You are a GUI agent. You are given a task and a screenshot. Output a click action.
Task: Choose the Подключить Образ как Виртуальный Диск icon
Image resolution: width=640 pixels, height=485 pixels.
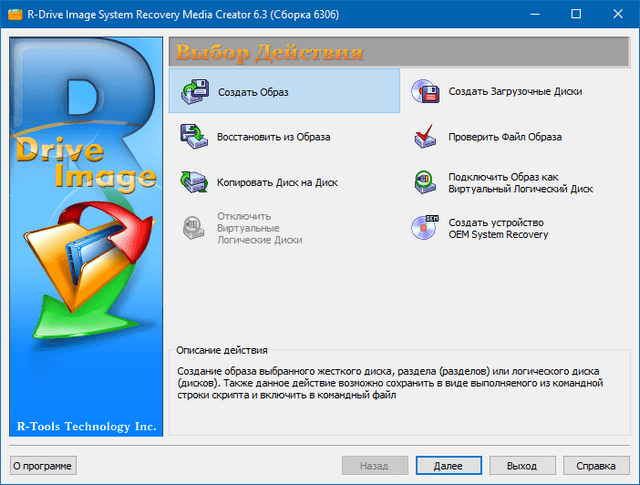pyautogui.click(x=424, y=183)
